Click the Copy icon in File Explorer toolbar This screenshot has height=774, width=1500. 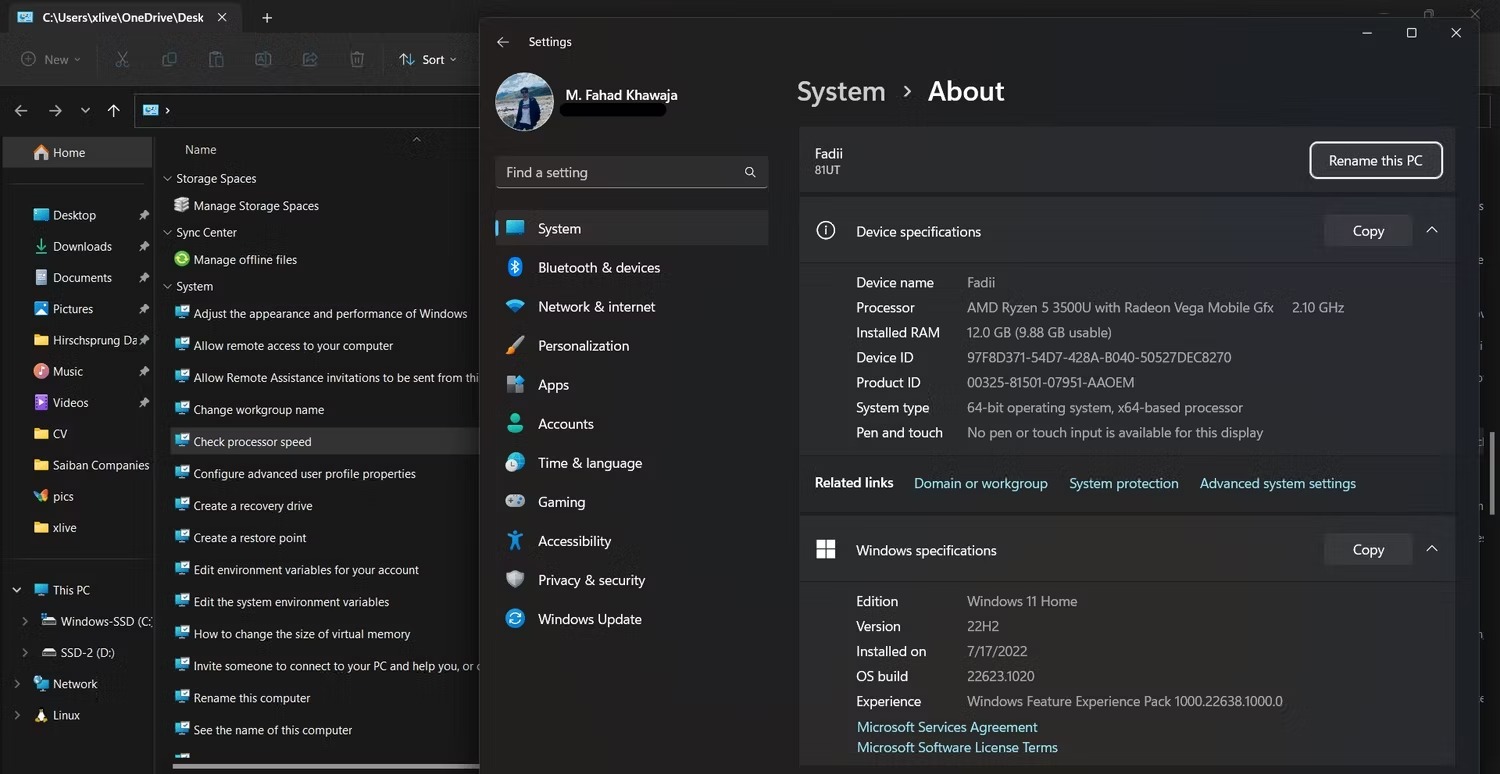pyautogui.click(x=169, y=60)
